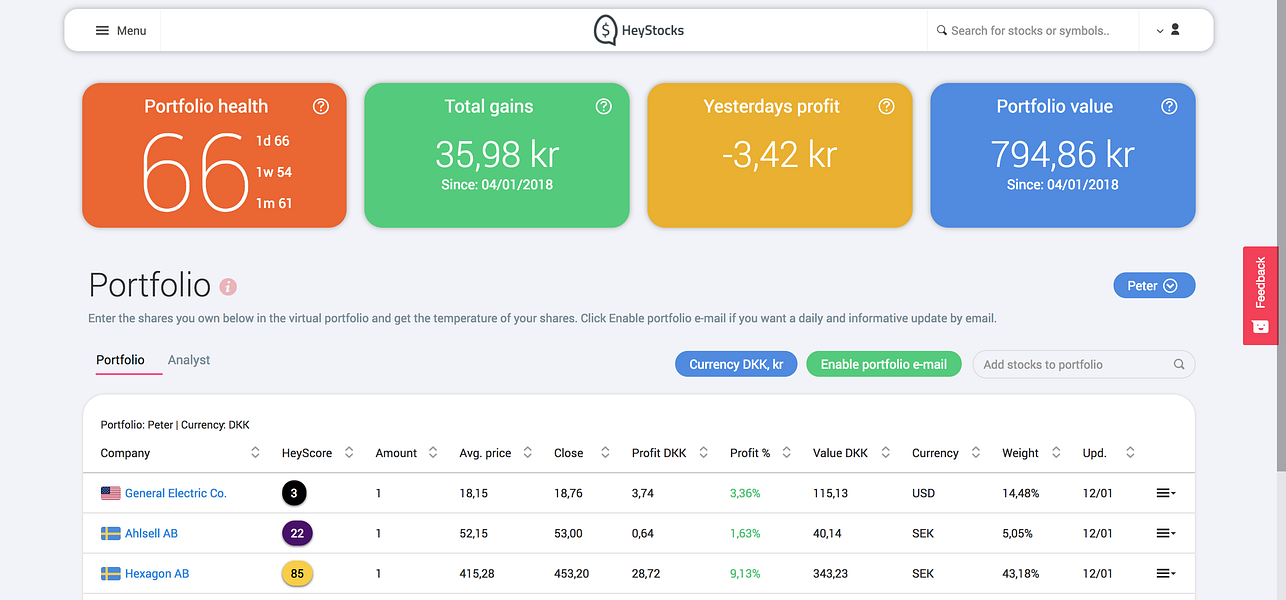Click the 1d 66 health score
The width and height of the screenshot is (1286, 600).
pos(273,141)
